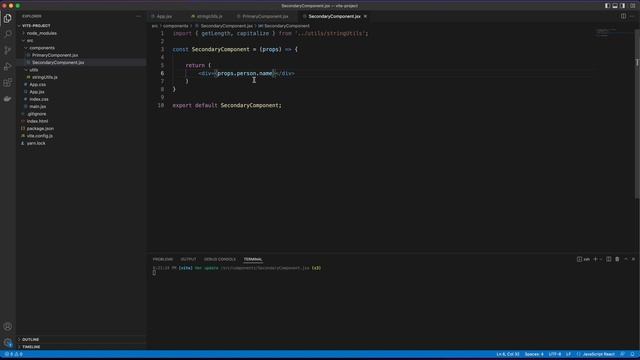Create new terminal with plus icon

click(x=596, y=259)
